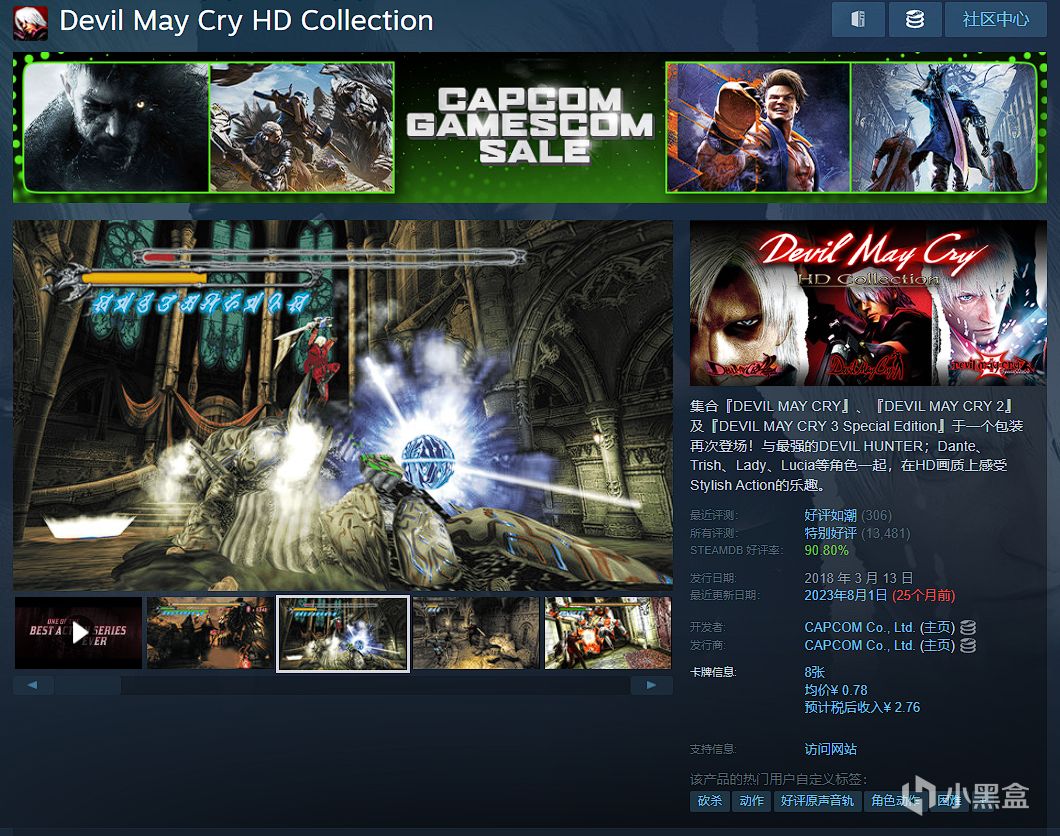Open the publisher's (主页) homepage link
Viewport: 1060px width, 836px height.
(937, 645)
